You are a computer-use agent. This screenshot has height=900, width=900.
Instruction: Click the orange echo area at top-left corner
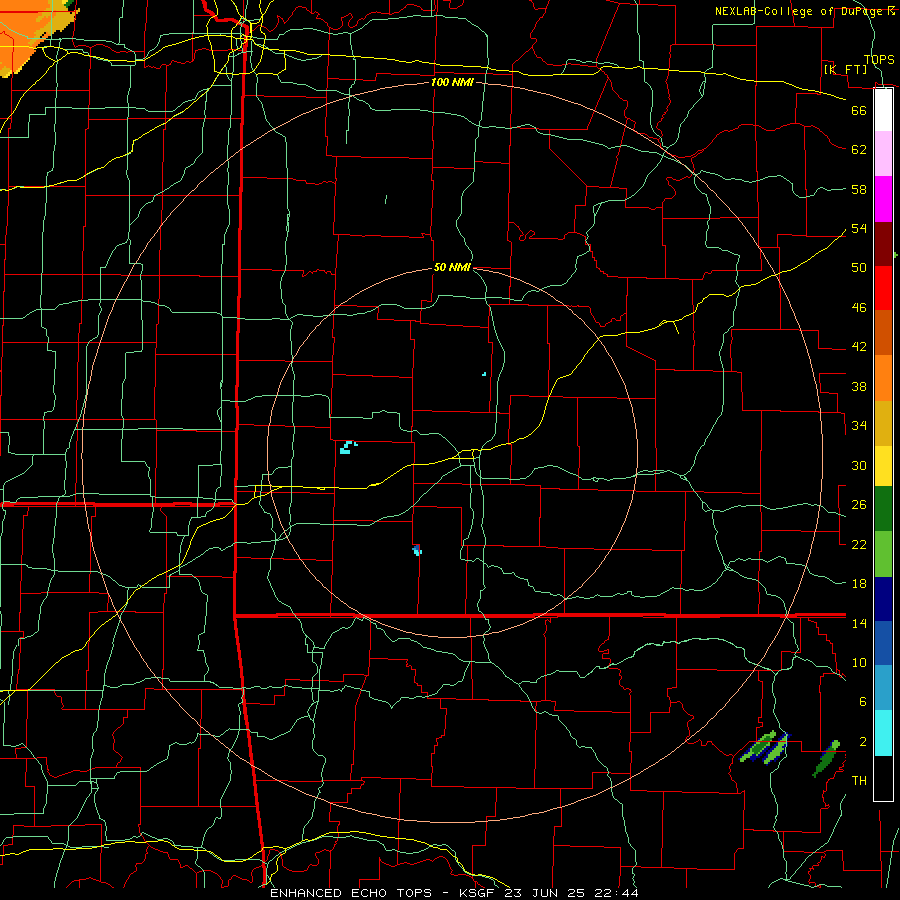click(x=26, y=32)
